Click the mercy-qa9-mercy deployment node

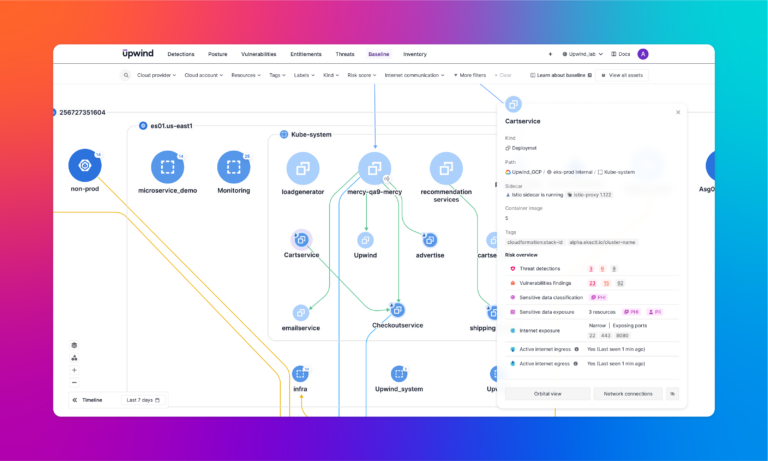point(375,169)
